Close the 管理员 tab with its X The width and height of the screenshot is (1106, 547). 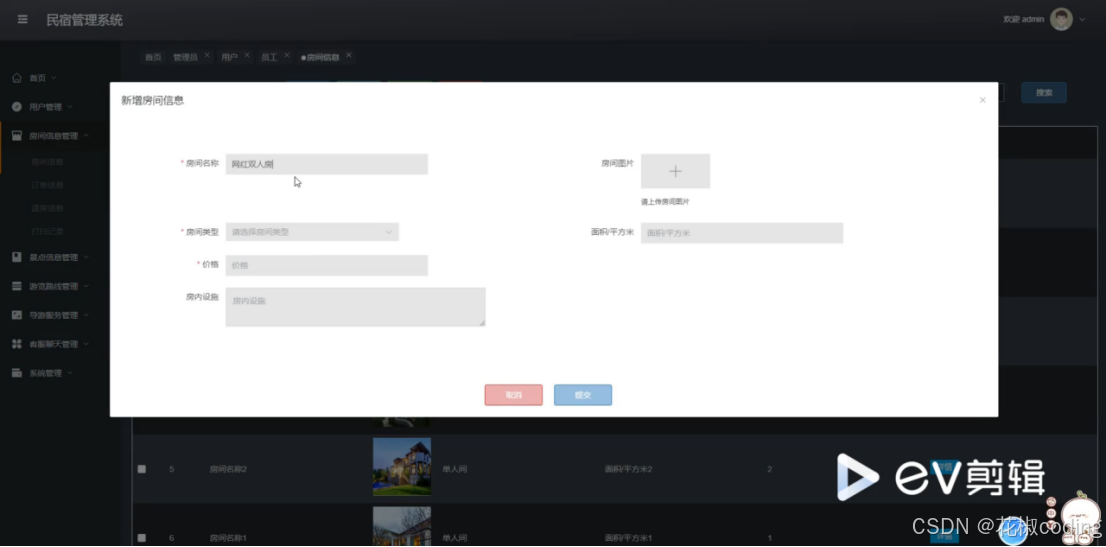pos(207,55)
